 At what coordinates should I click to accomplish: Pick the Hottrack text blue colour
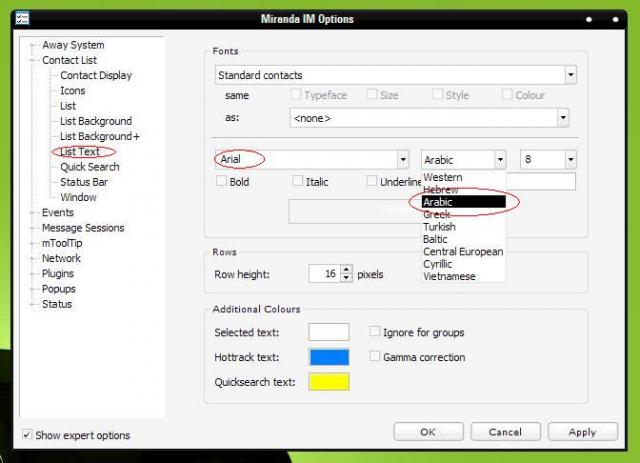[x=329, y=357]
